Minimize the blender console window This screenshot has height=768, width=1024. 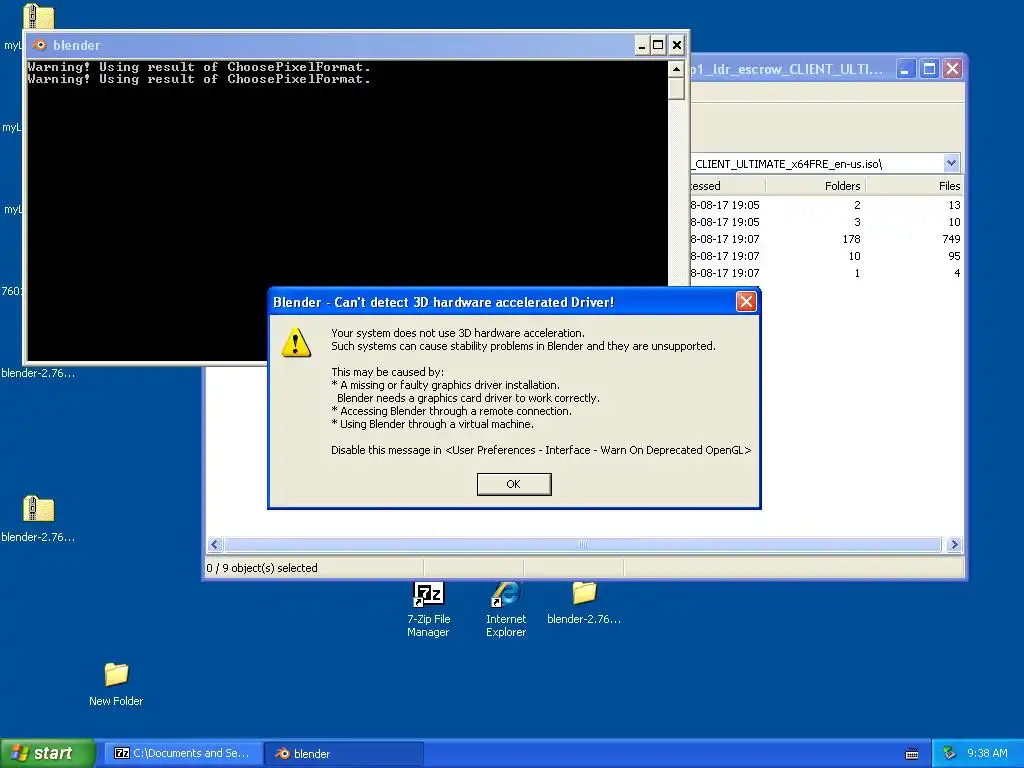[641, 45]
